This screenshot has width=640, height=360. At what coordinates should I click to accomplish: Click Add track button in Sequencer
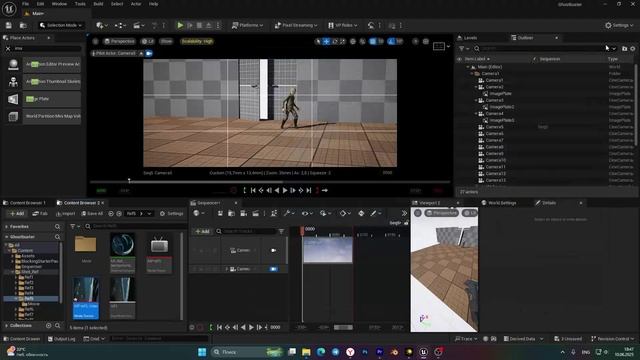click(202, 231)
